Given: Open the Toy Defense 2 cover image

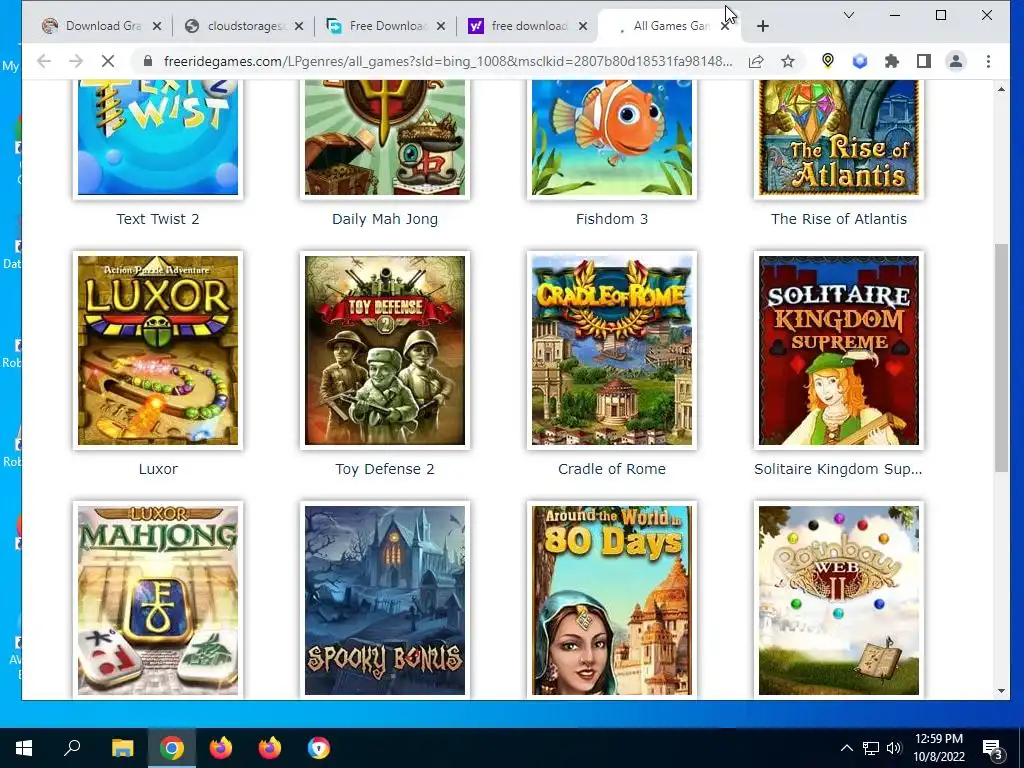Looking at the screenshot, I should point(385,351).
